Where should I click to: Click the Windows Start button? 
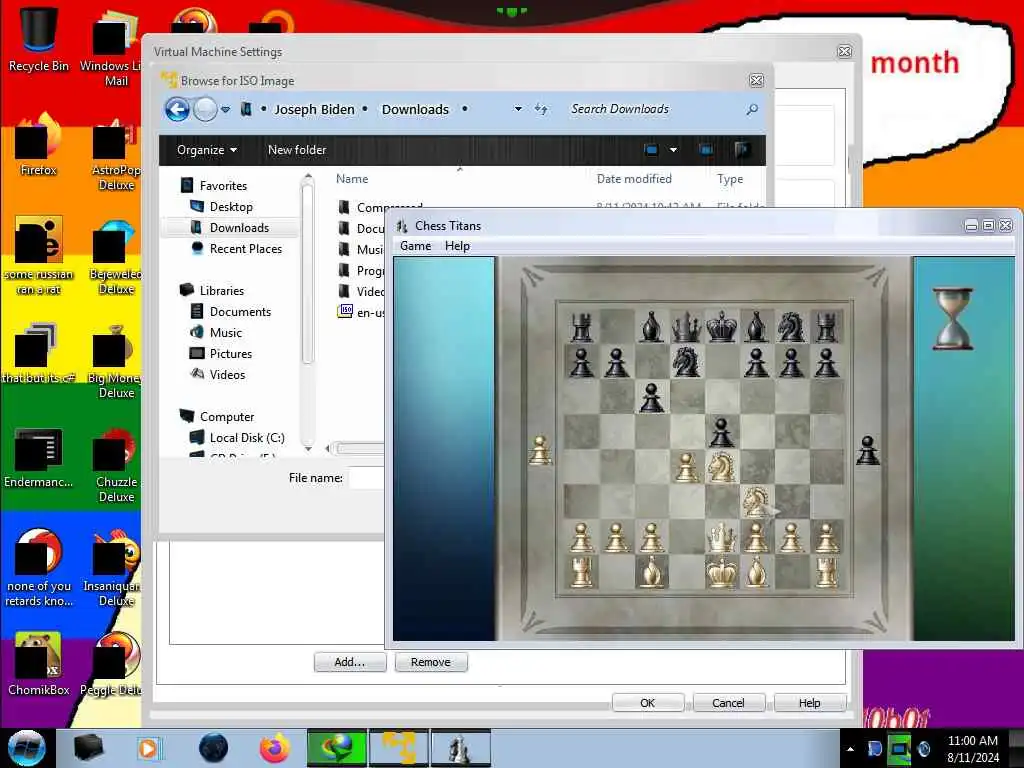click(x=27, y=748)
